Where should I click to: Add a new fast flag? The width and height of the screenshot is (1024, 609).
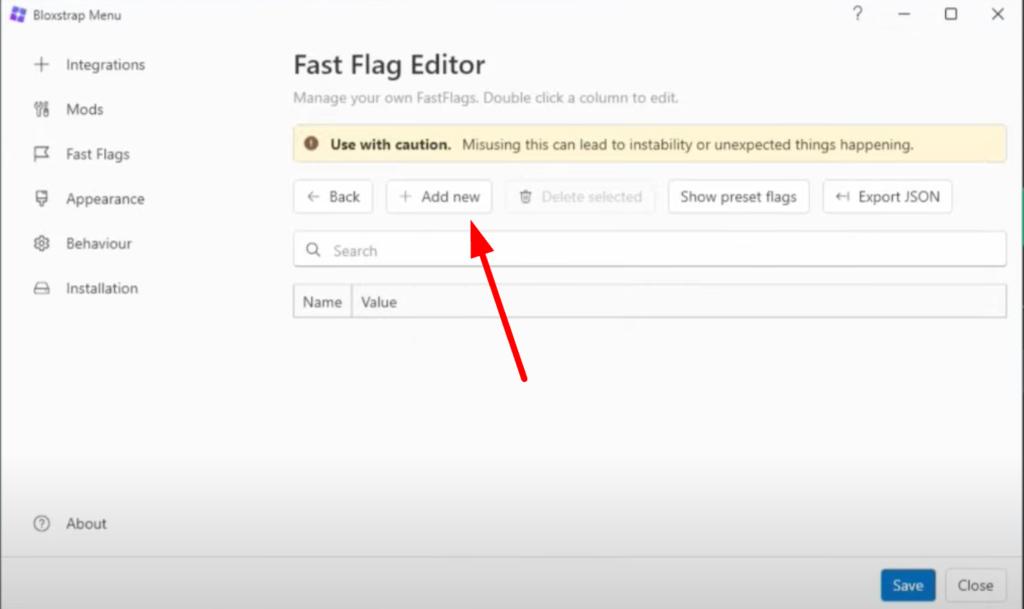[439, 196]
